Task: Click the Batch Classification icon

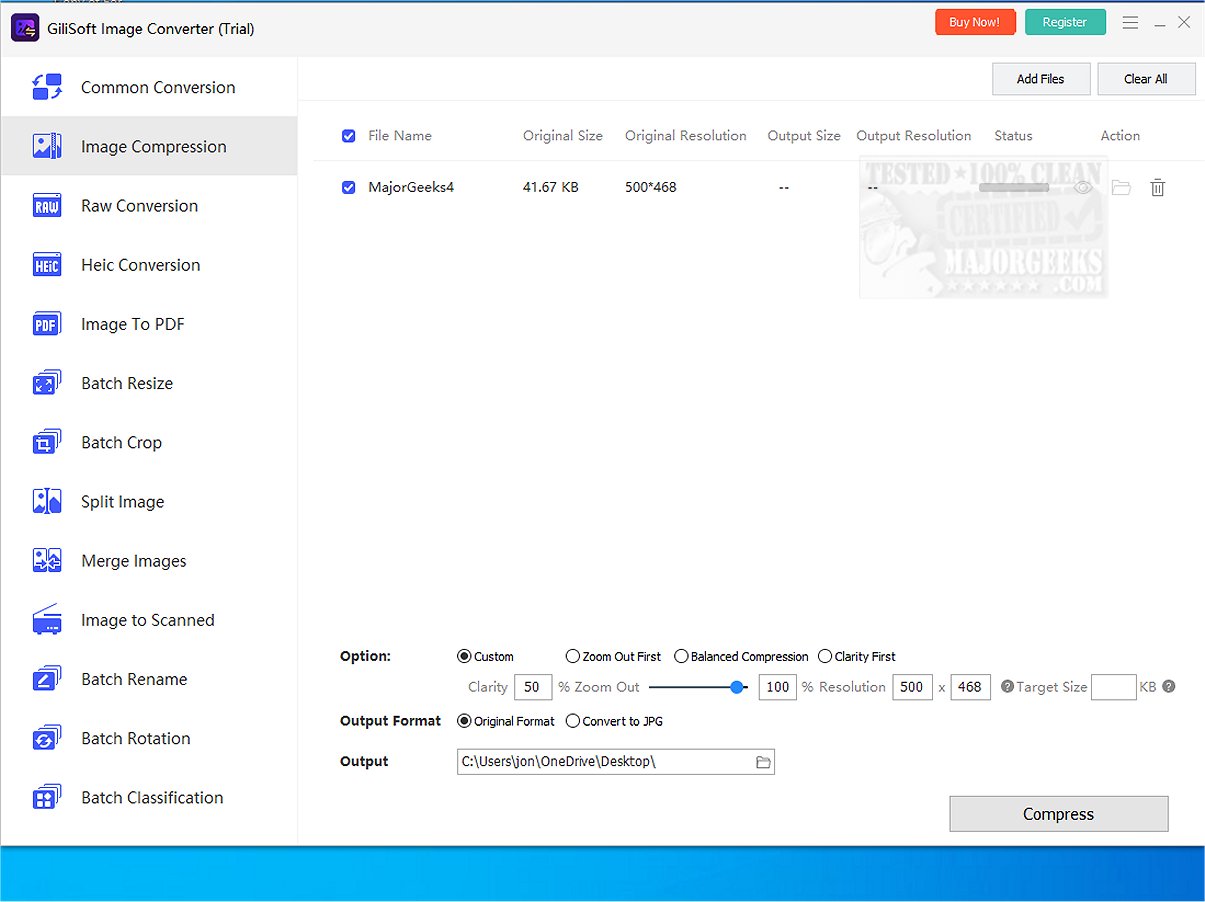Action: 47,797
